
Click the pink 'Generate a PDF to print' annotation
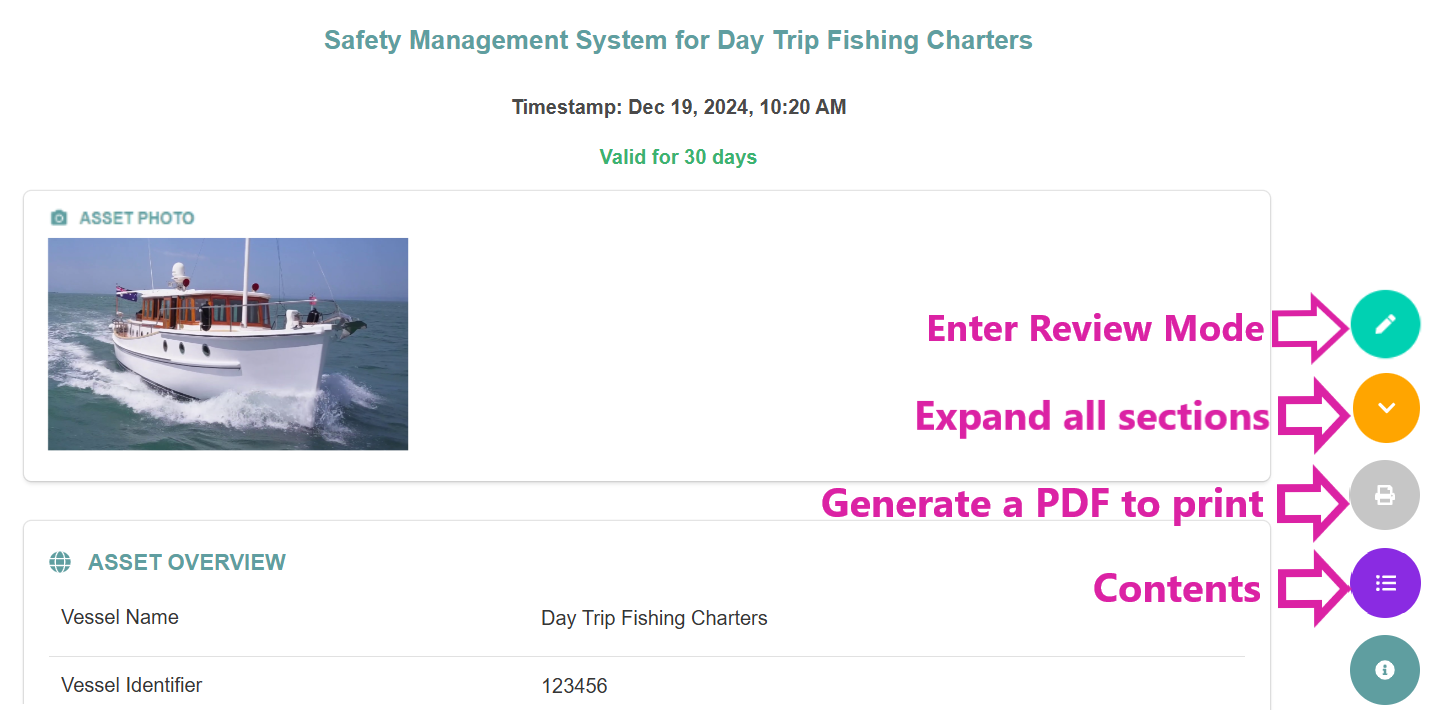point(1042,503)
